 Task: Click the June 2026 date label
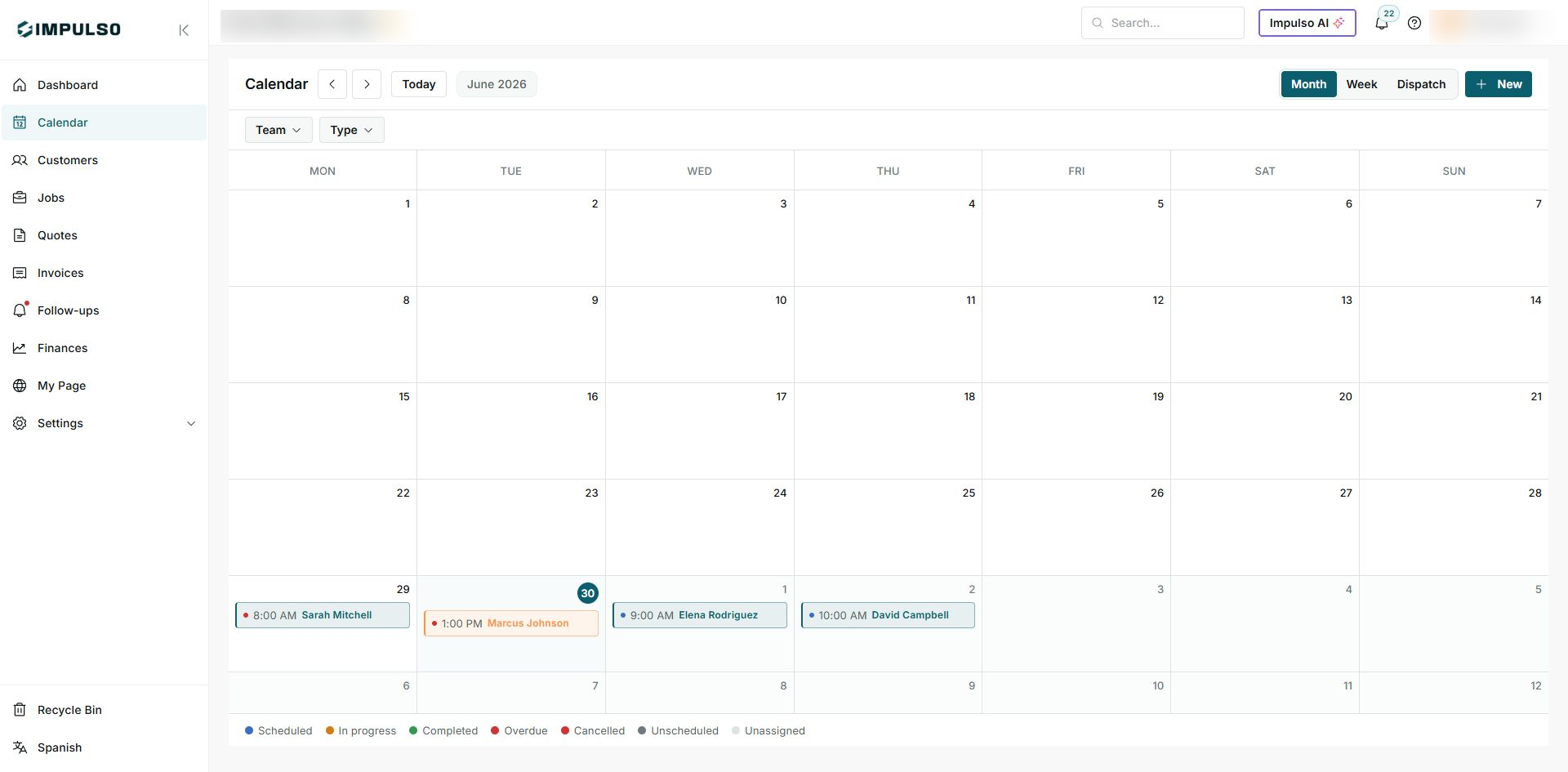pos(497,84)
